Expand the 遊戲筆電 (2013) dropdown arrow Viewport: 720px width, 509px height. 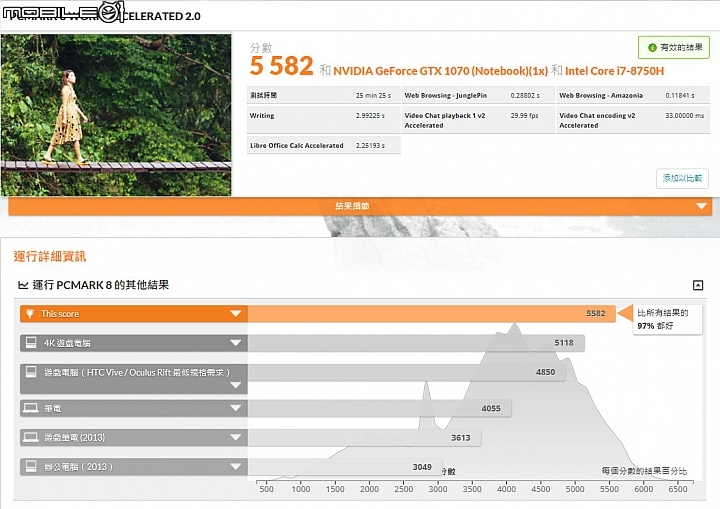[236, 437]
